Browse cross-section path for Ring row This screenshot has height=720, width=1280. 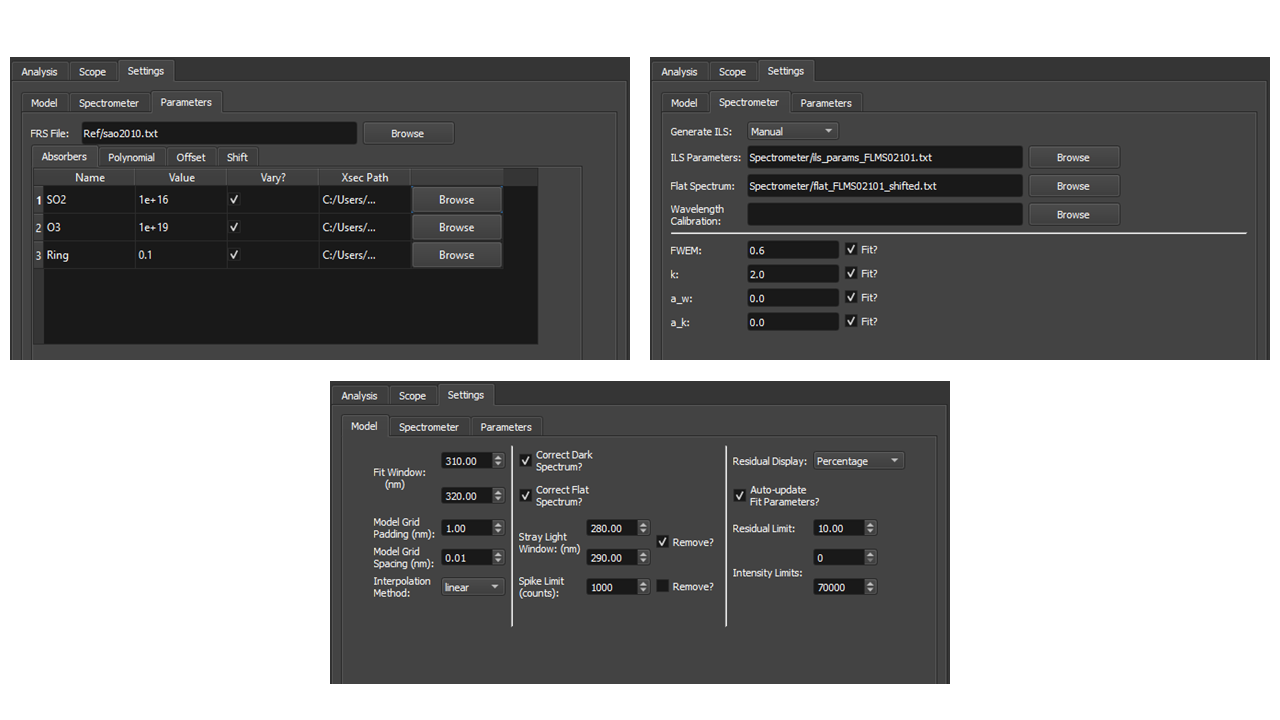(x=456, y=255)
